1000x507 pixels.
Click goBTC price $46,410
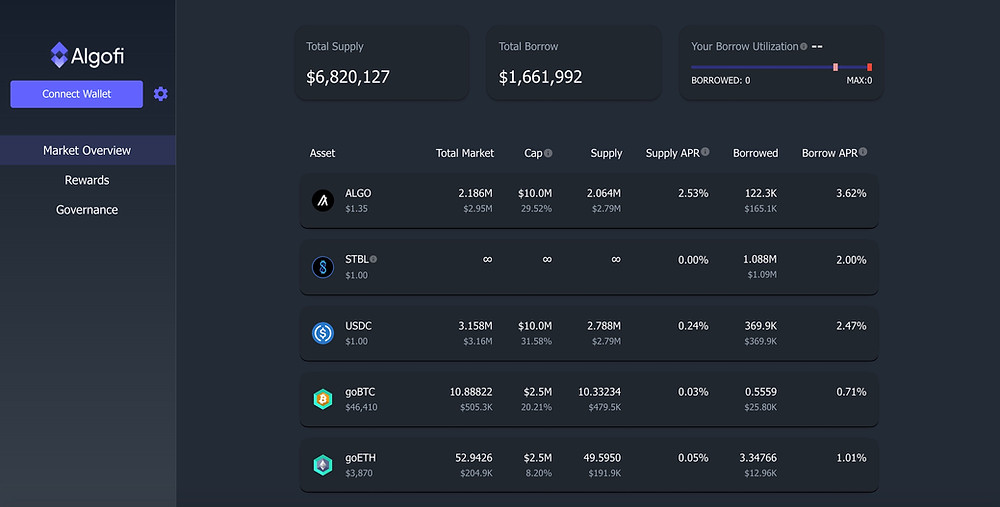(361, 407)
